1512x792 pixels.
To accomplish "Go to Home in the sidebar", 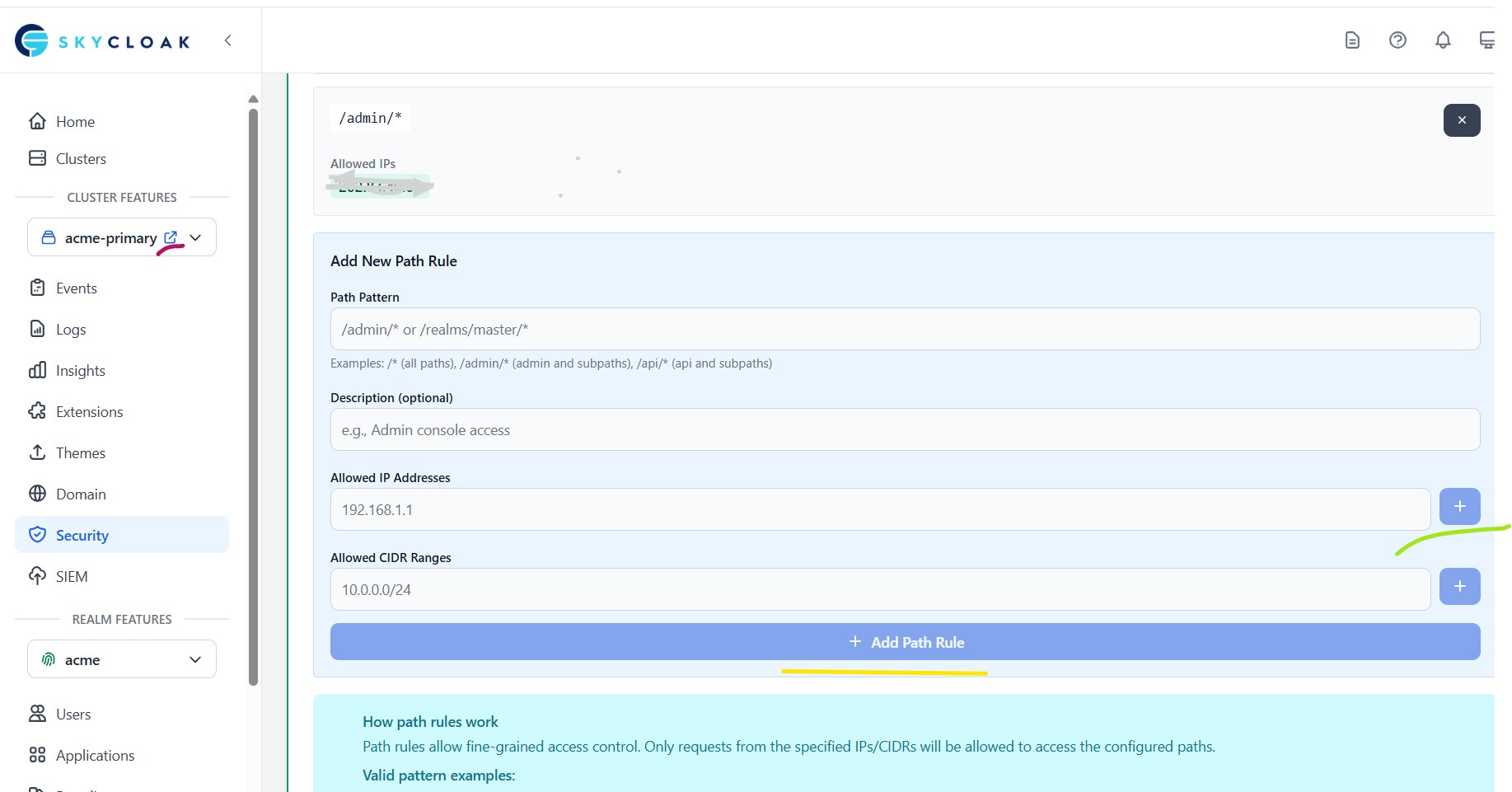I will [x=75, y=122].
